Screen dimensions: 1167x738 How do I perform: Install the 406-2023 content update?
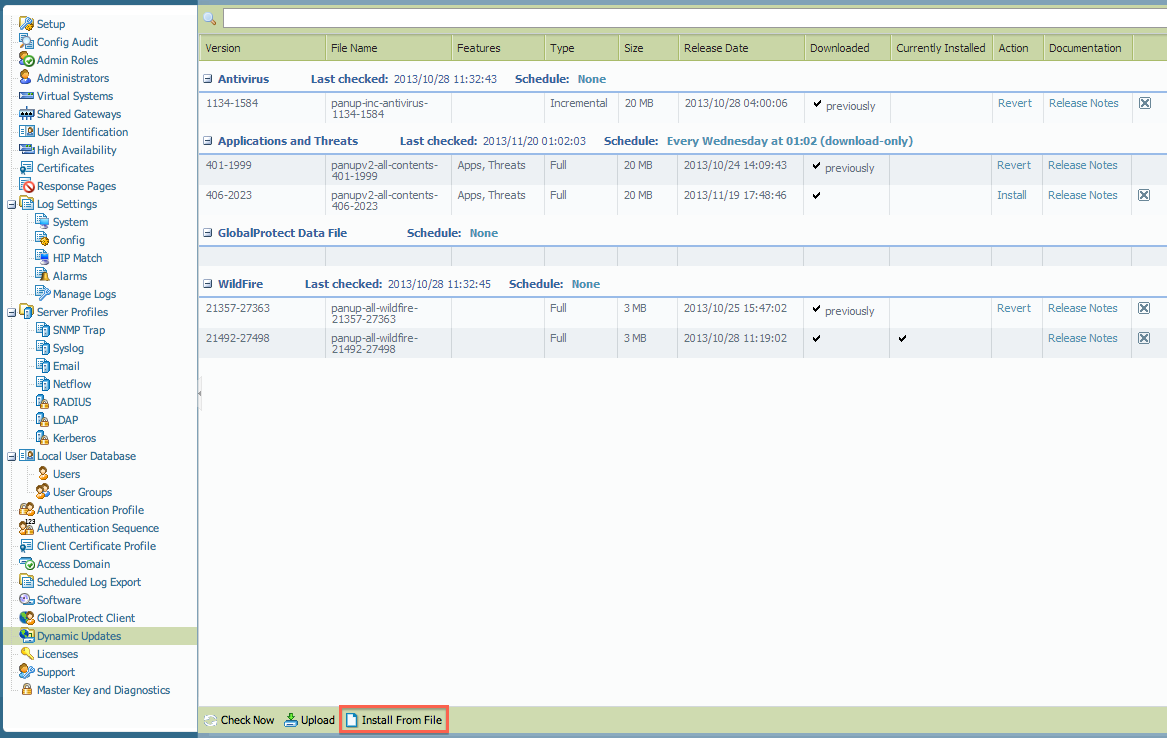coord(1011,195)
